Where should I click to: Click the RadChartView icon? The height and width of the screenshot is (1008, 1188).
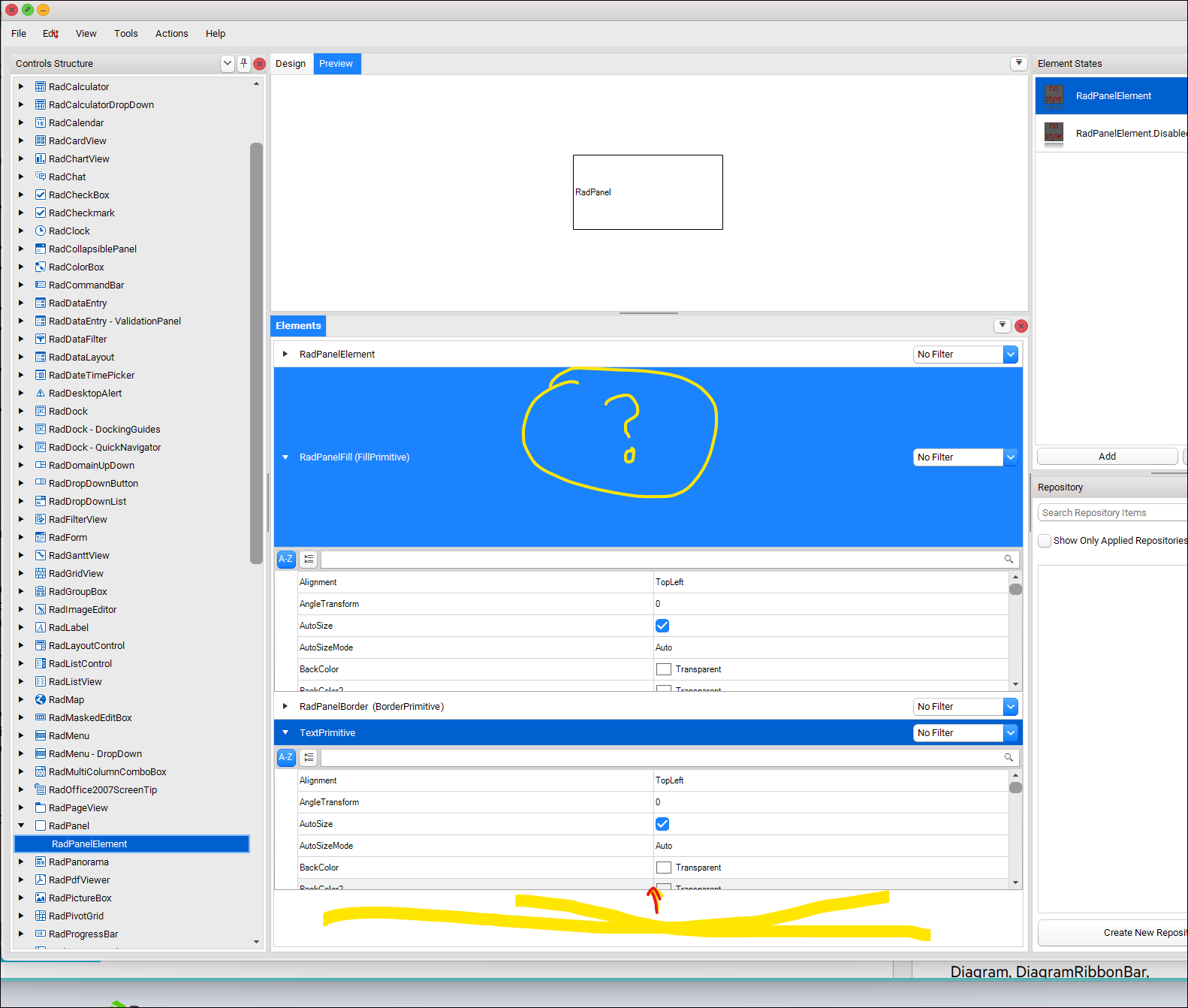point(41,158)
